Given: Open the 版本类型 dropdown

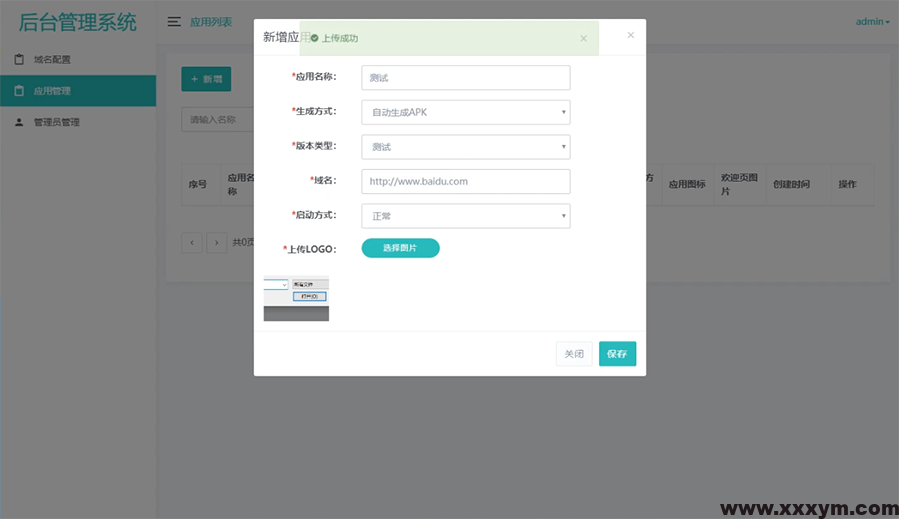Looking at the screenshot, I should (x=465, y=147).
